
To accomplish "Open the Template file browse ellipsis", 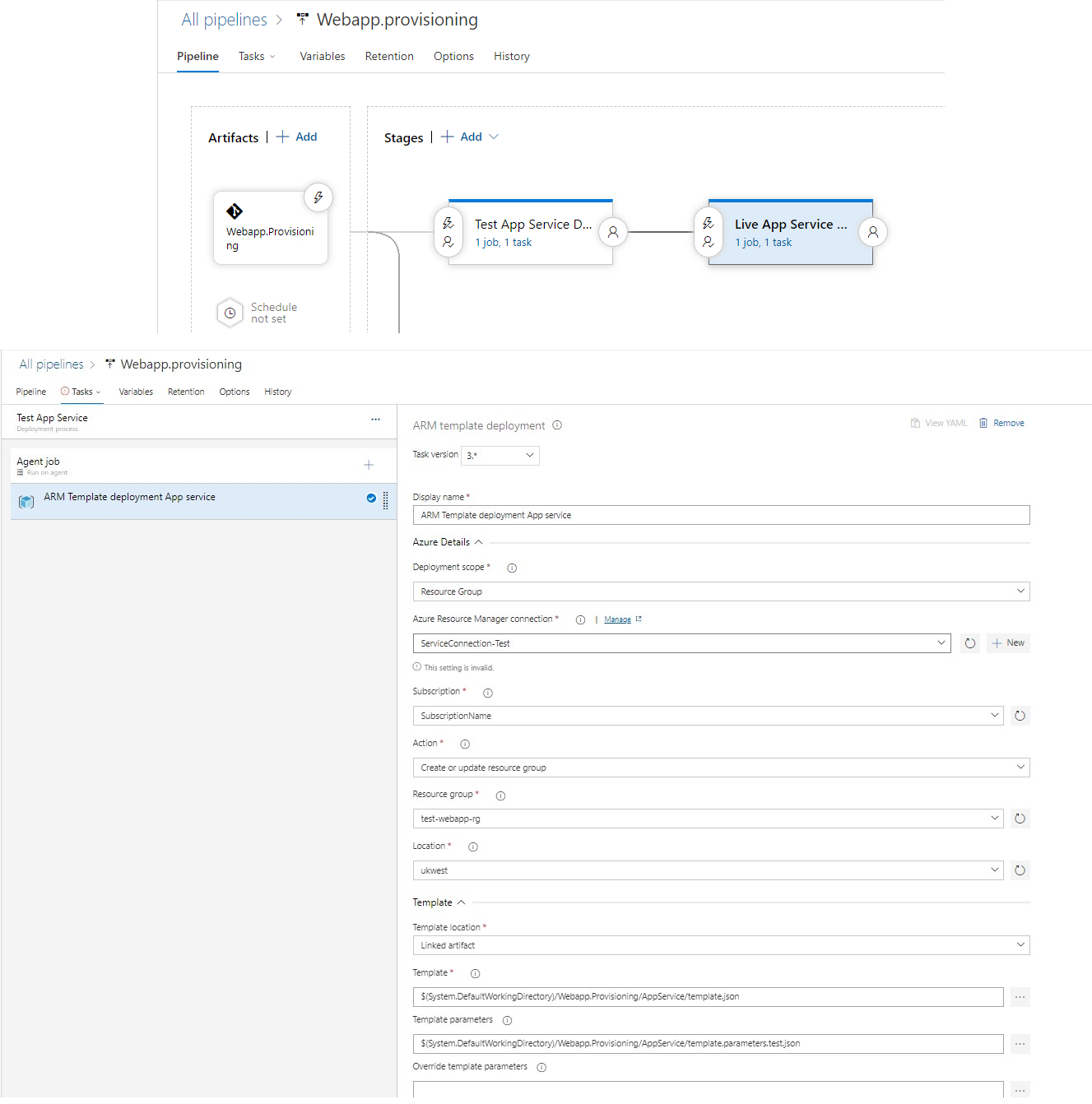I will 1020,996.
